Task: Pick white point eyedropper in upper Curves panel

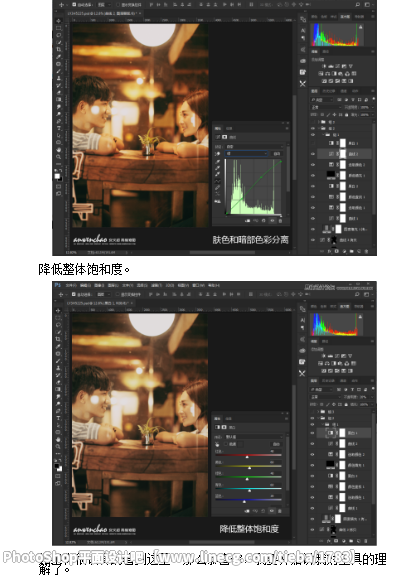Action: click(217, 174)
